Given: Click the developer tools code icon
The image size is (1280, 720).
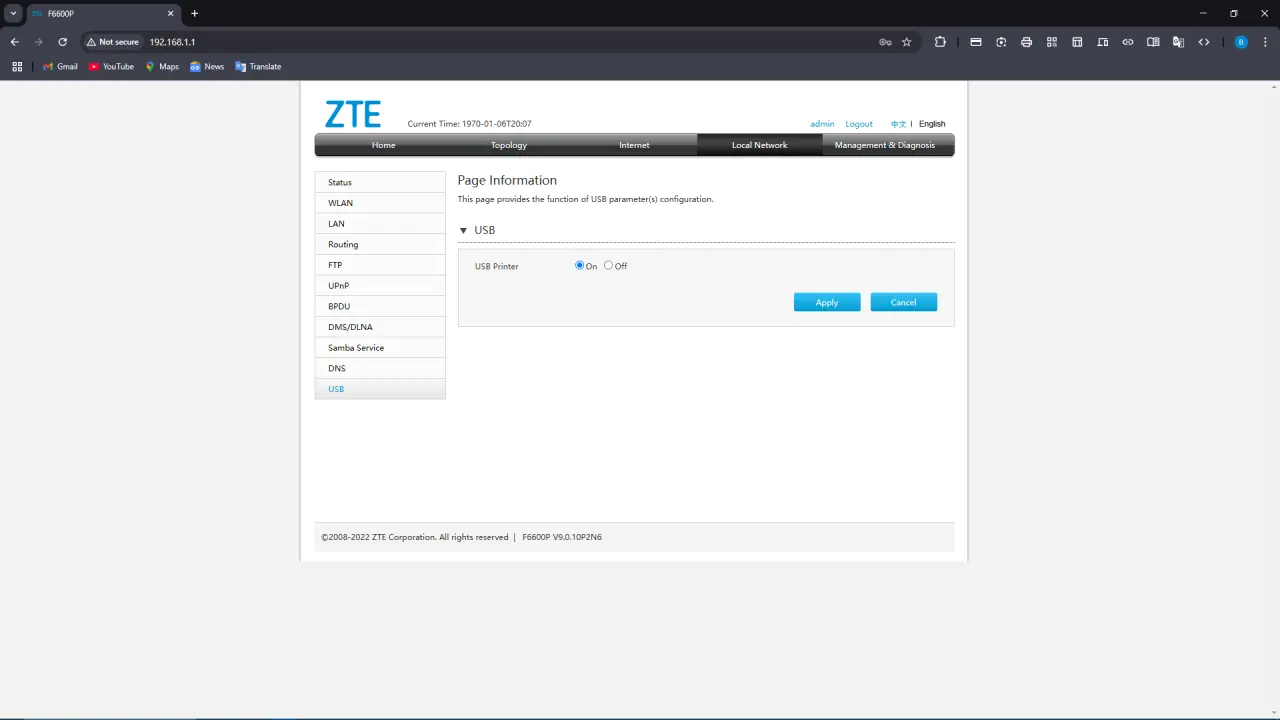Looking at the screenshot, I should pyautogui.click(x=1204, y=42).
